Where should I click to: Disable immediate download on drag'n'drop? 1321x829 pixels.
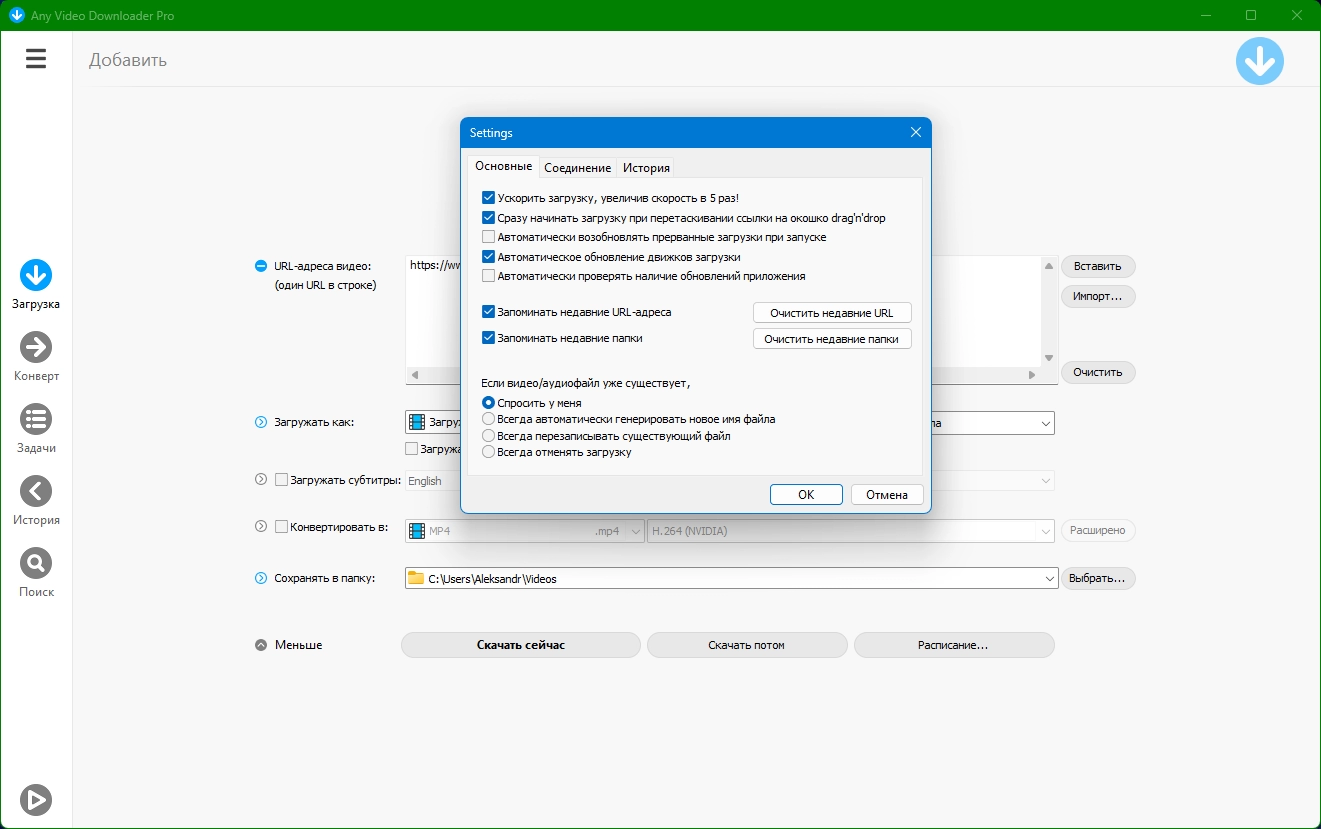488,217
